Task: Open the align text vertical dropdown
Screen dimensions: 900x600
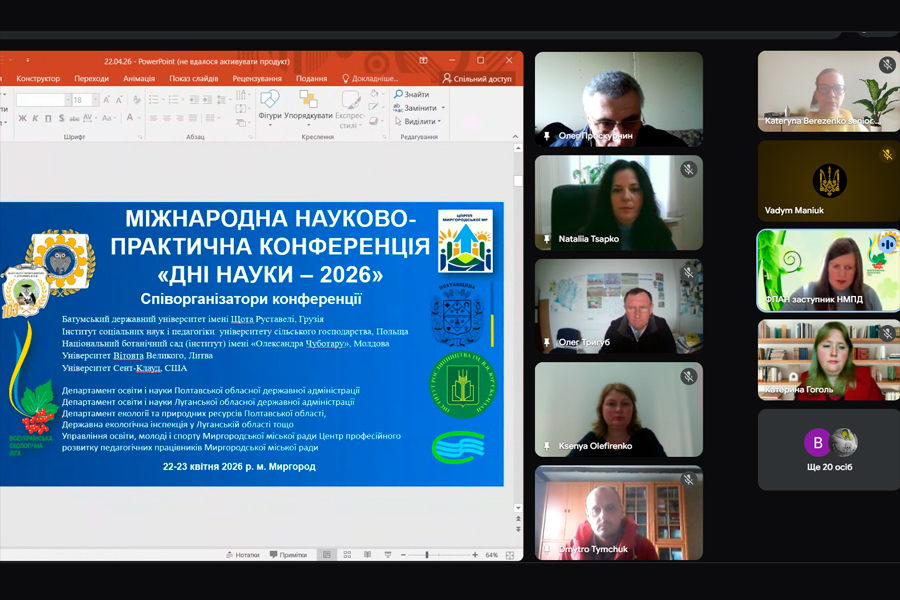Action: (243, 109)
